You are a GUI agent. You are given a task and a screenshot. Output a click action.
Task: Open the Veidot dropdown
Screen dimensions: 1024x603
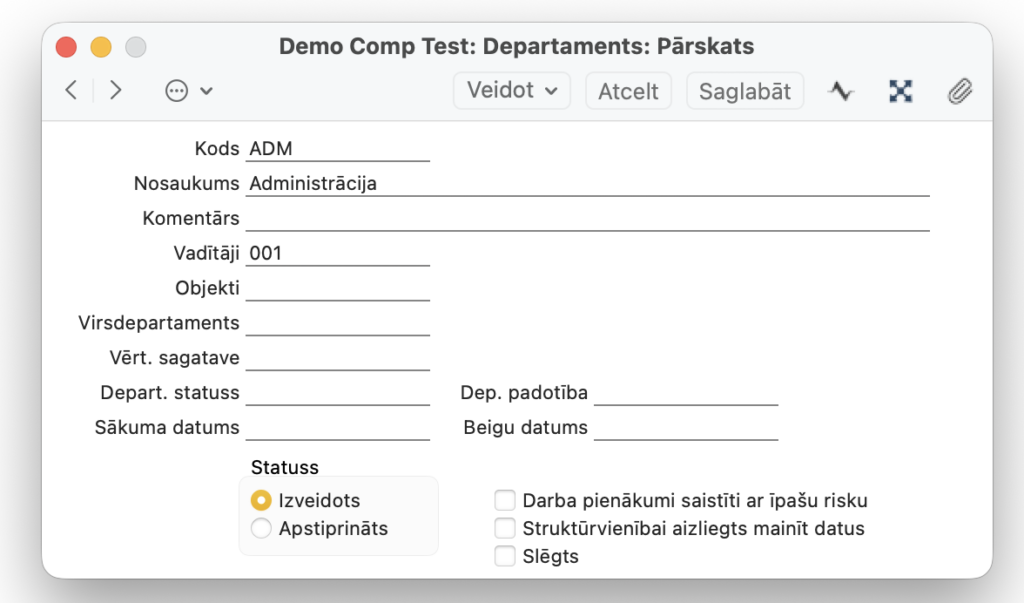(x=511, y=90)
